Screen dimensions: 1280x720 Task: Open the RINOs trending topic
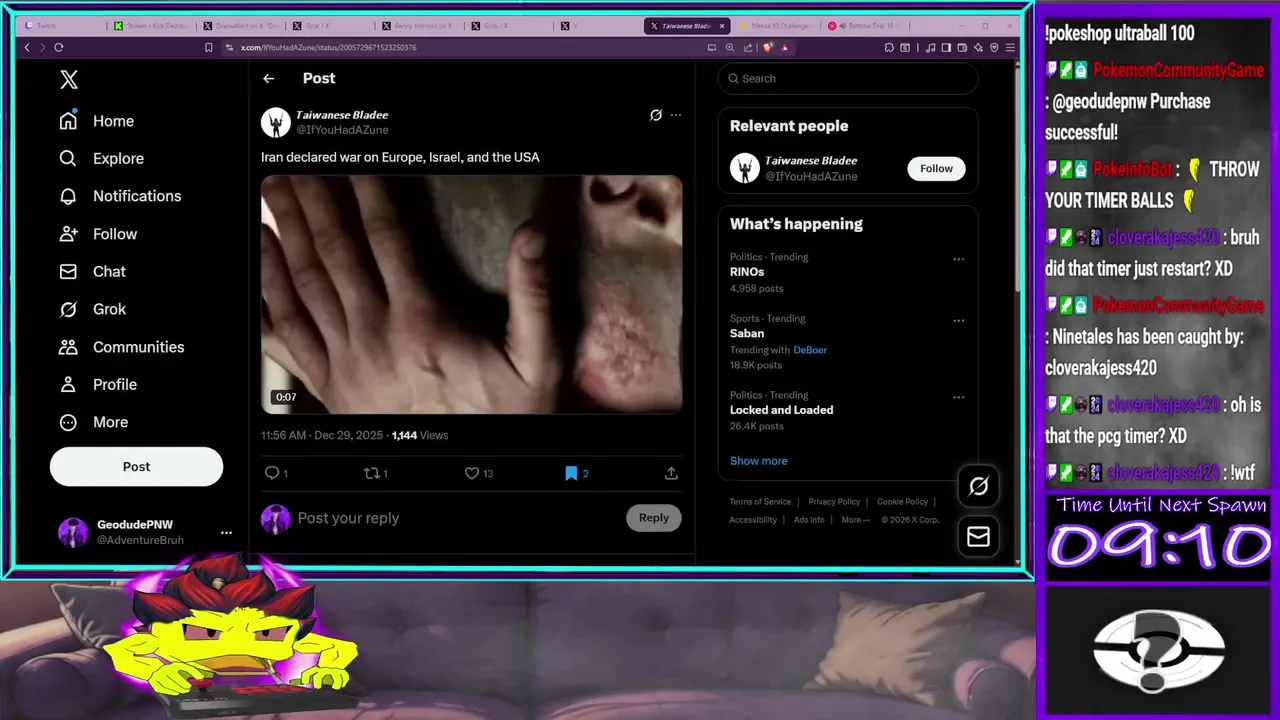pyautogui.click(x=747, y=272)
